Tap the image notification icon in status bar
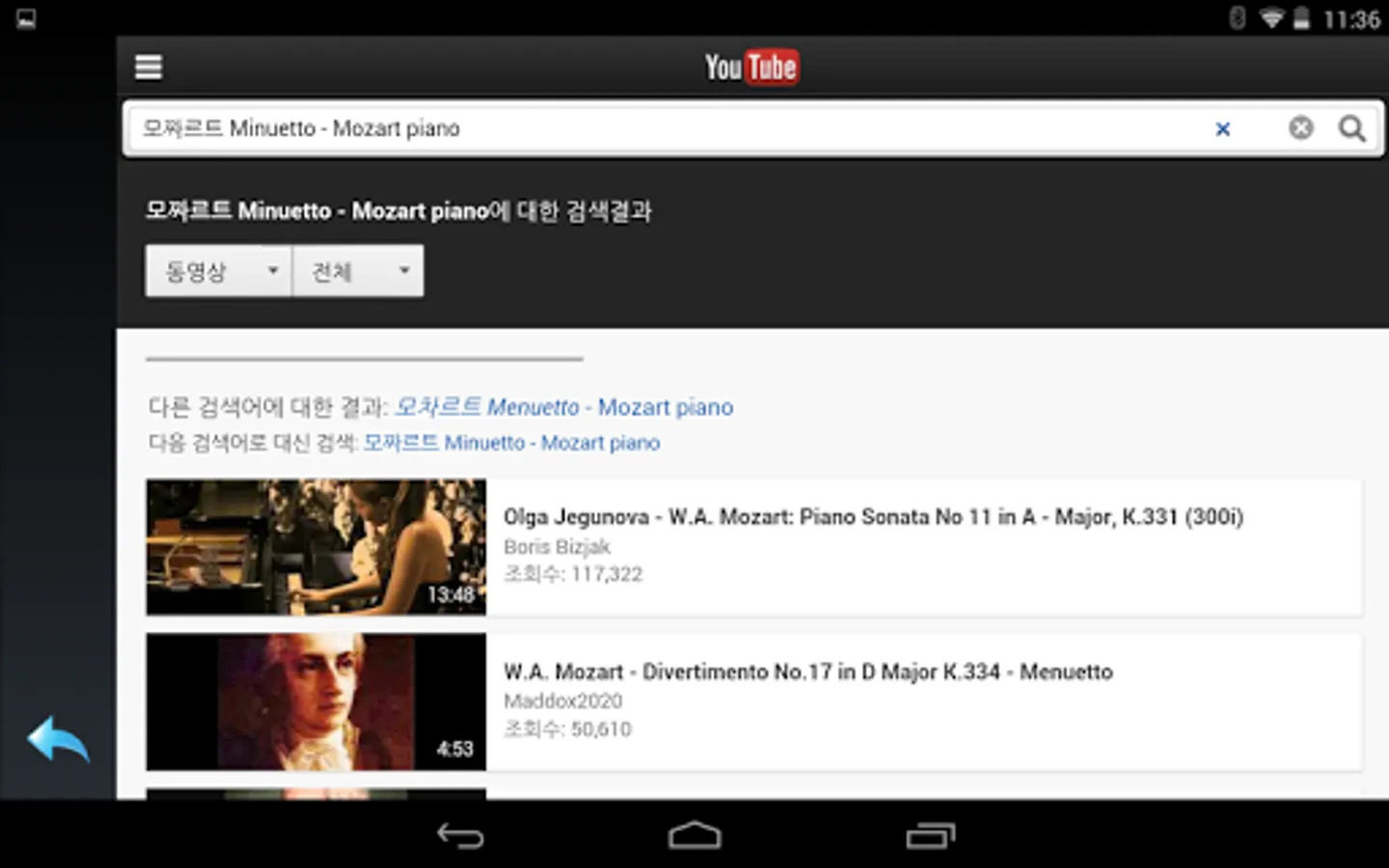 click(26, 18)
